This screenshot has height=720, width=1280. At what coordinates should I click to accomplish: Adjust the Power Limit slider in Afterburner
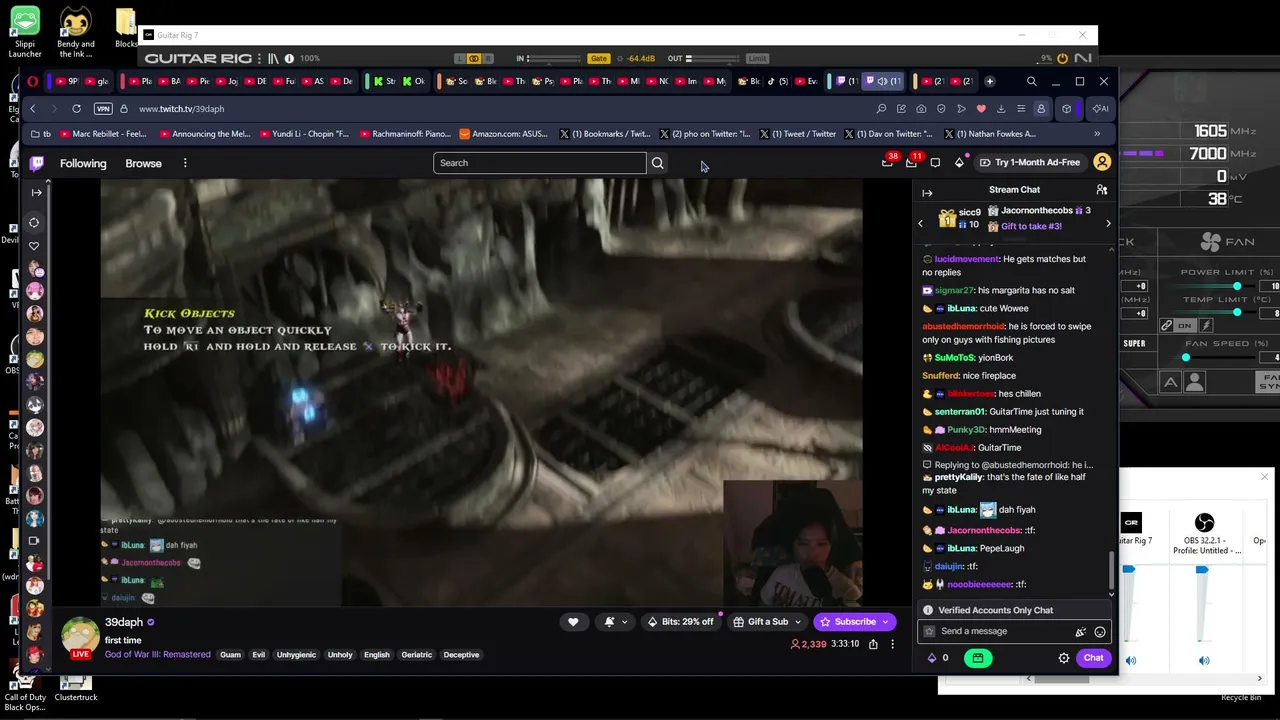tap(1237, 286)
